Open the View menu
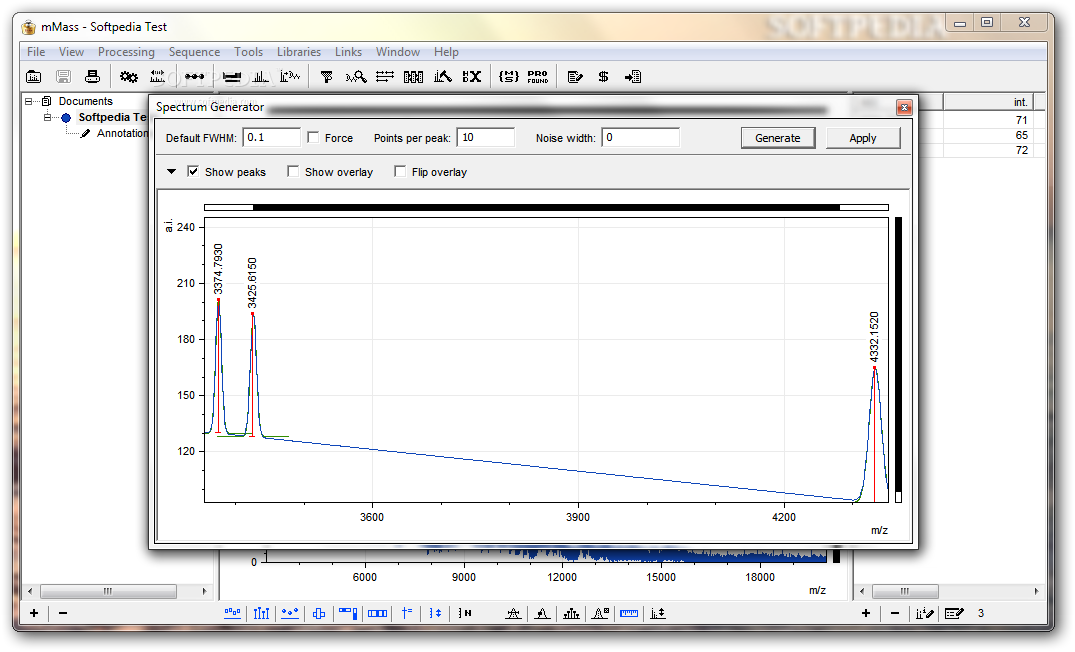1075x652 pixels. pos(71,51)
